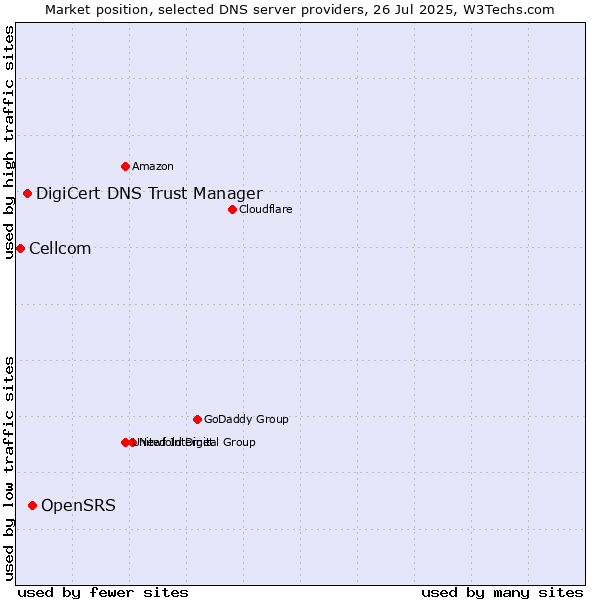600x600 pixels.
Task: Click the 'used by low traffic sites' axis label
Action: click(9, 470)
